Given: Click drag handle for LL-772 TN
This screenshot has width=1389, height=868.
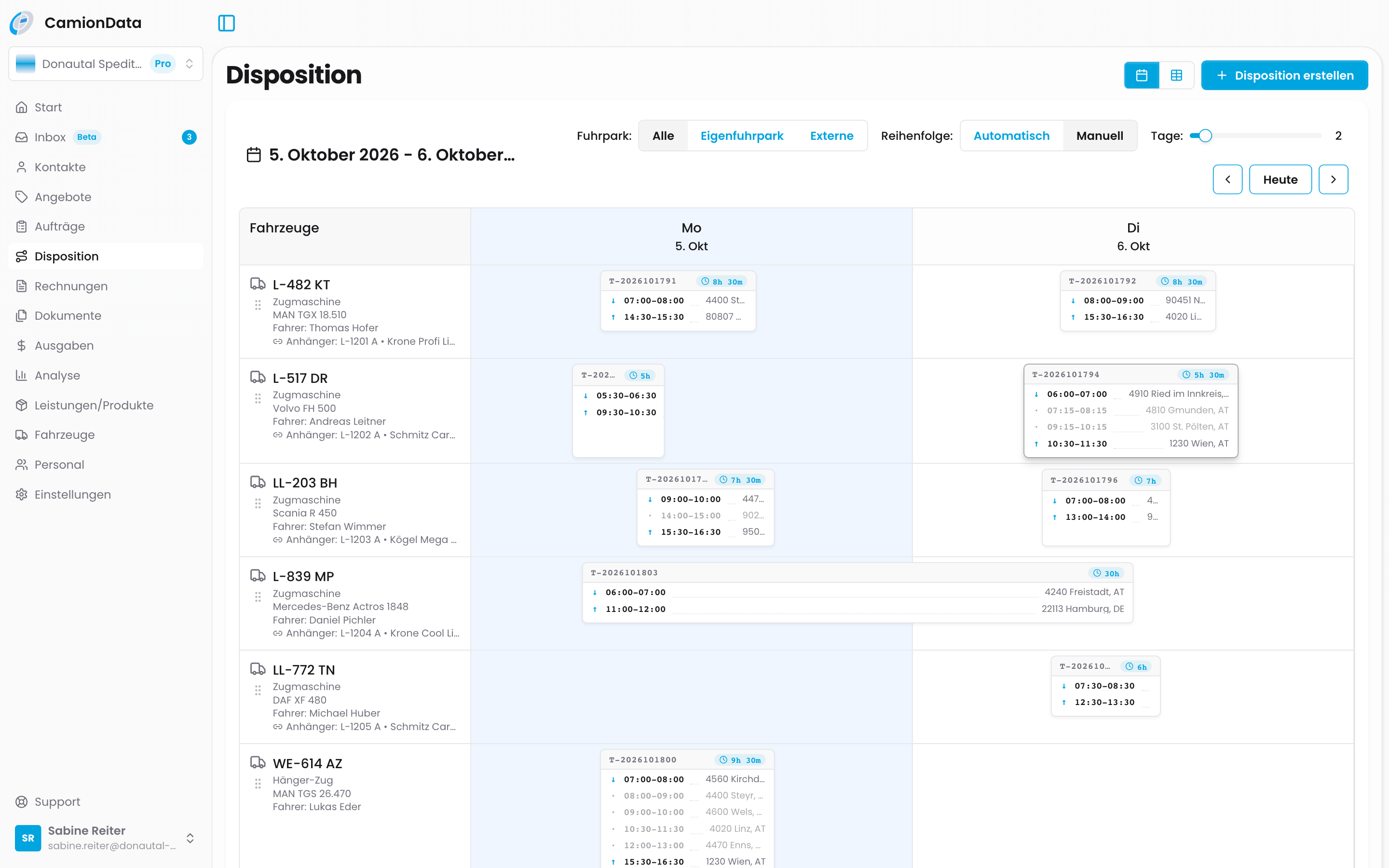Looking at the screenshot, I should pyautogui.click(x=258, y=690).
